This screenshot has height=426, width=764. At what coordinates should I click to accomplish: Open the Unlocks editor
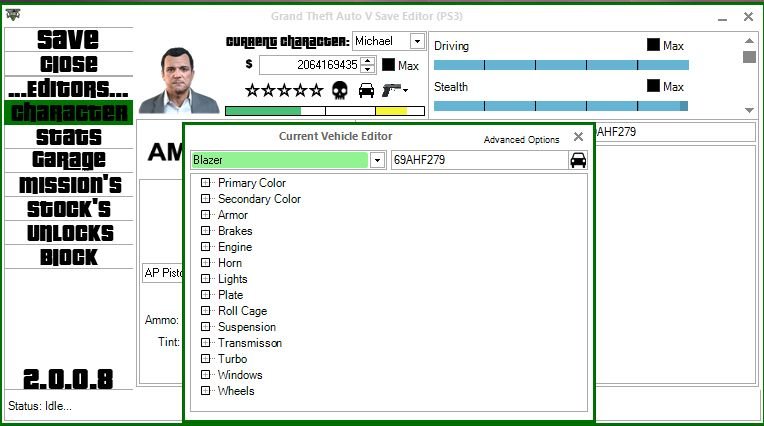[x=69, y=233]
